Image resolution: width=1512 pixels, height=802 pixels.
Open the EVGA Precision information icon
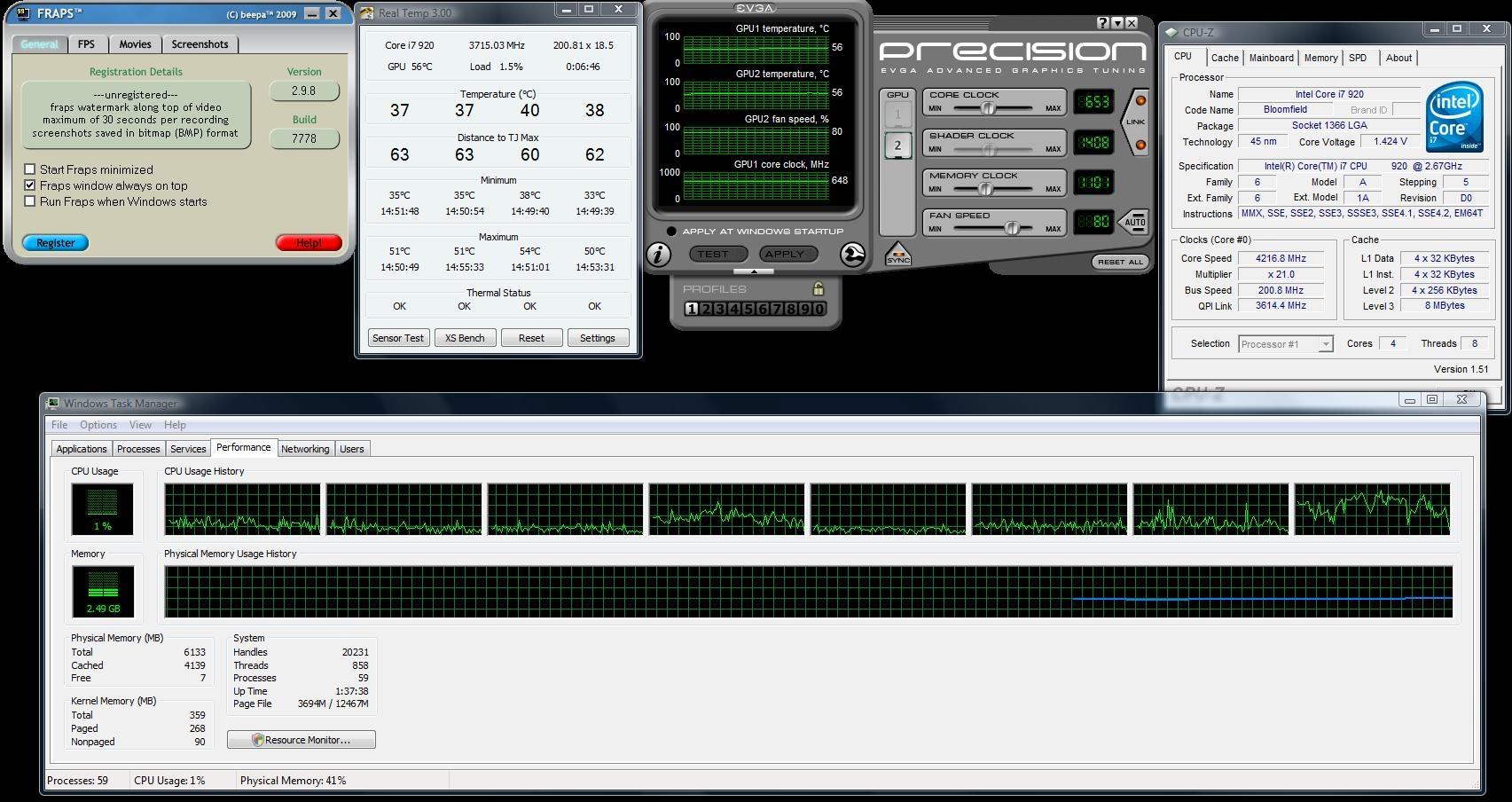tap(658, 255)
